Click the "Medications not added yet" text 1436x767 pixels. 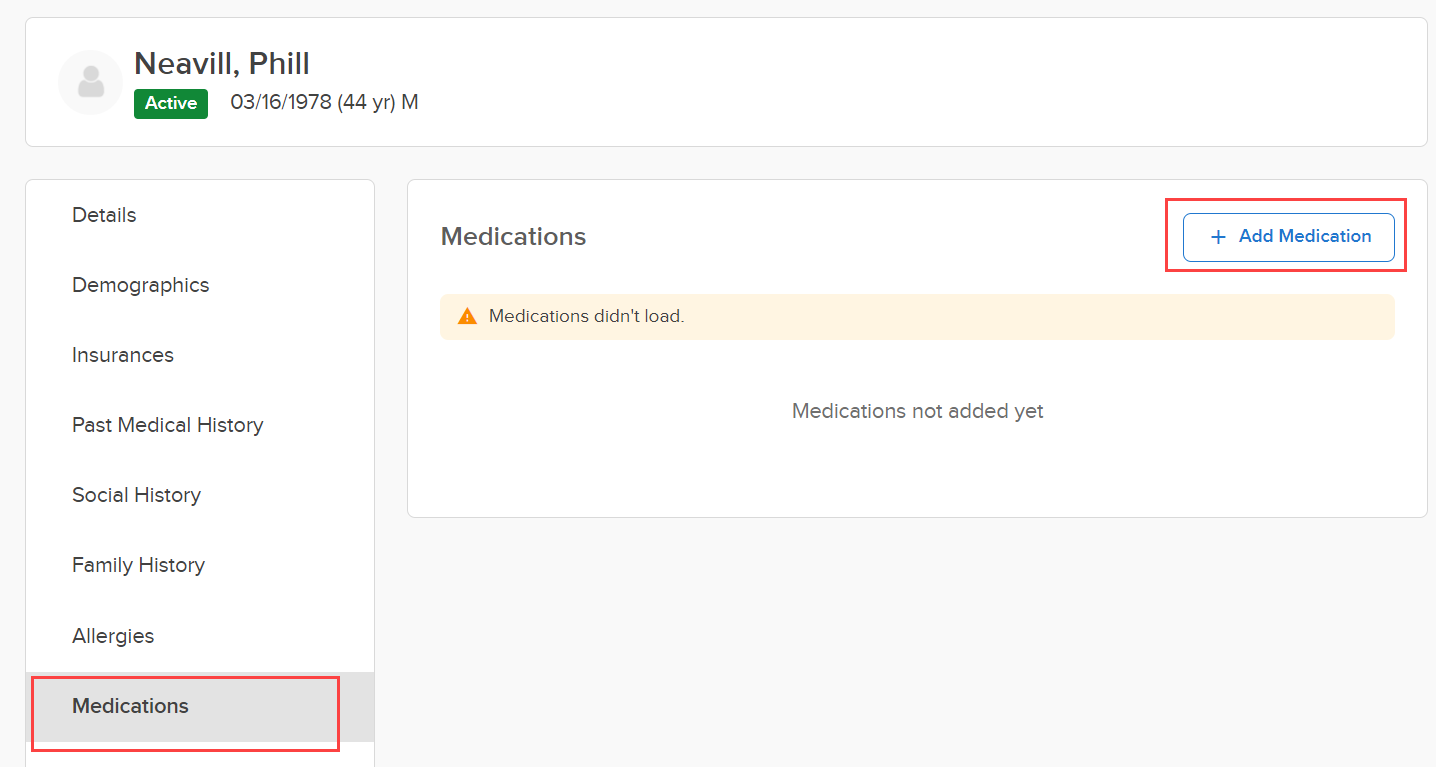coord(917,411)
